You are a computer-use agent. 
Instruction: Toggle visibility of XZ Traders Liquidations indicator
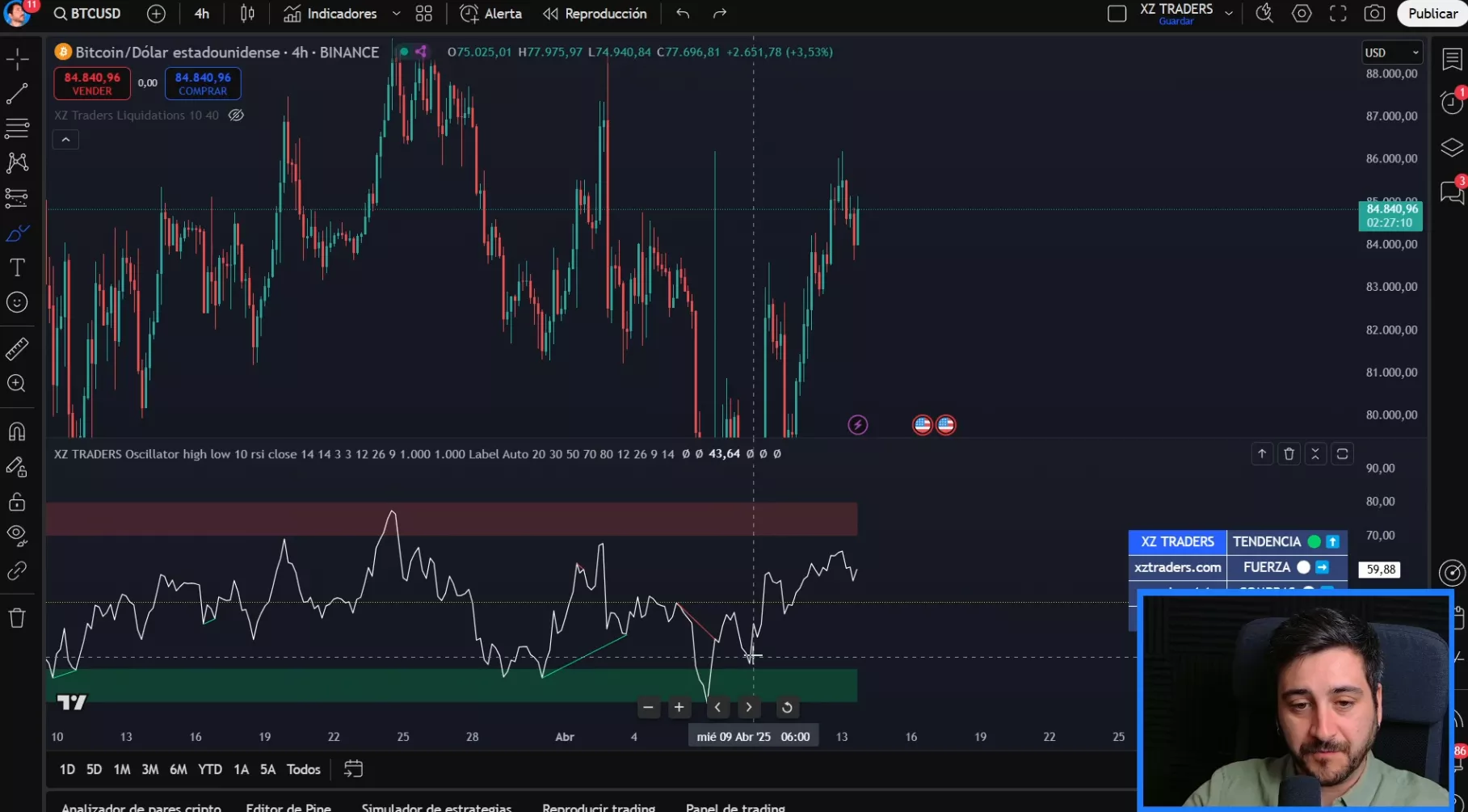236,115
